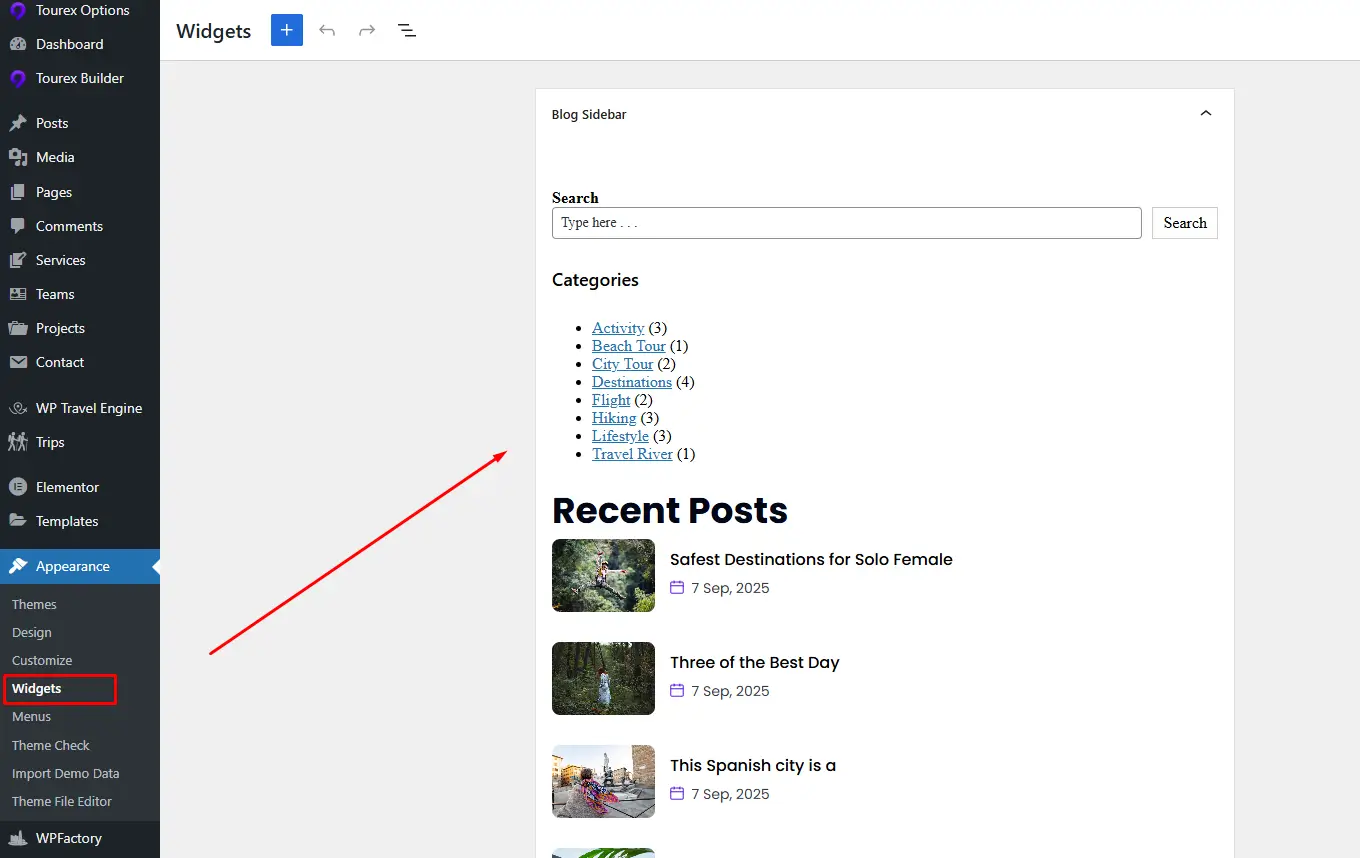Click the WP Travel Engine icon

point(17,408)
